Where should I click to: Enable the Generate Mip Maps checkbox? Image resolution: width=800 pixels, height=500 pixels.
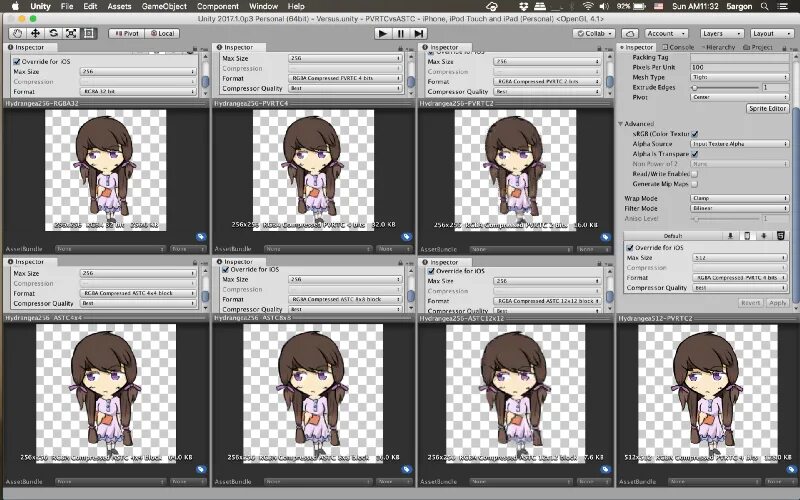tap(695, 184)
